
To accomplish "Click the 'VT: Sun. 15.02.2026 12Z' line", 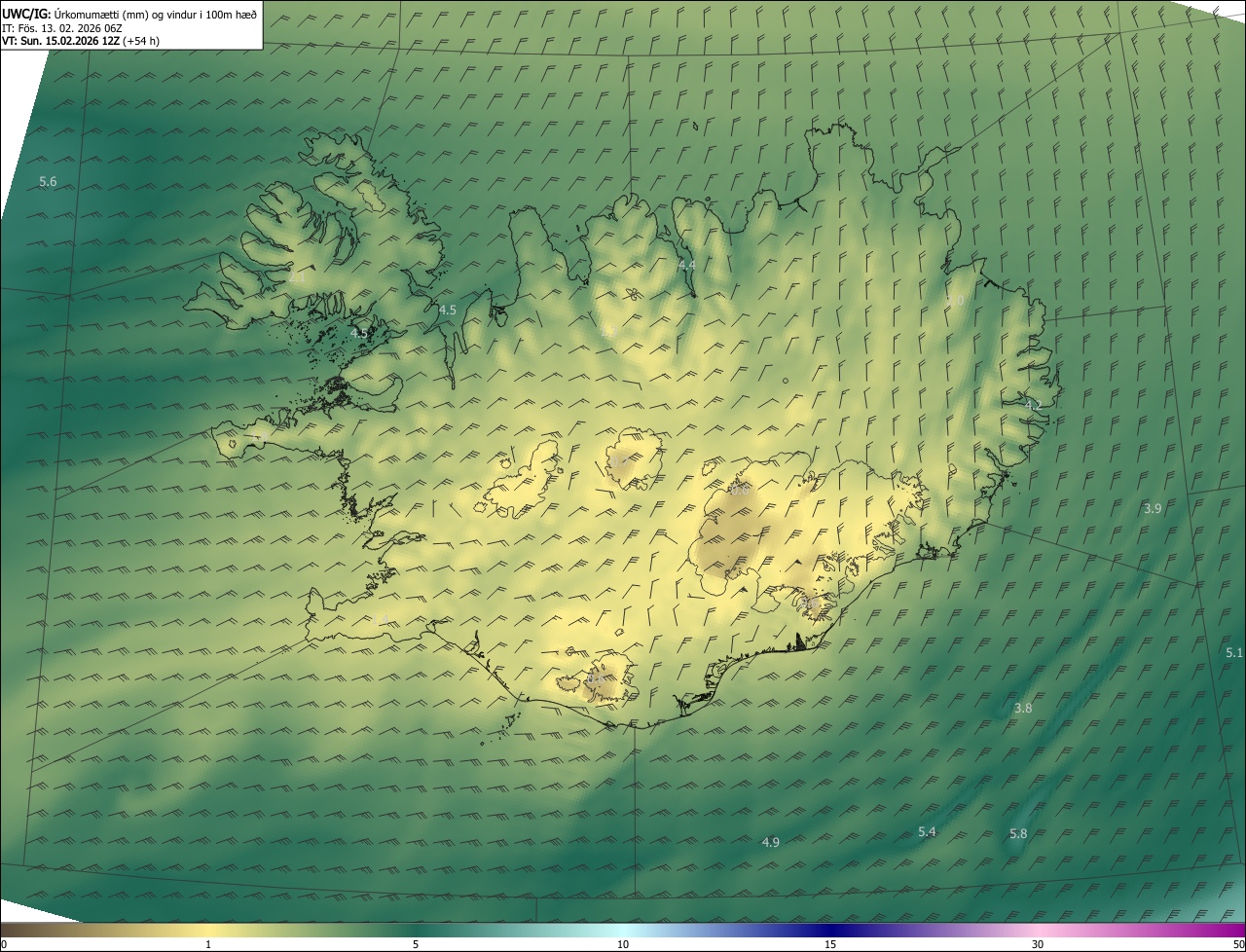I will (81, 41).
